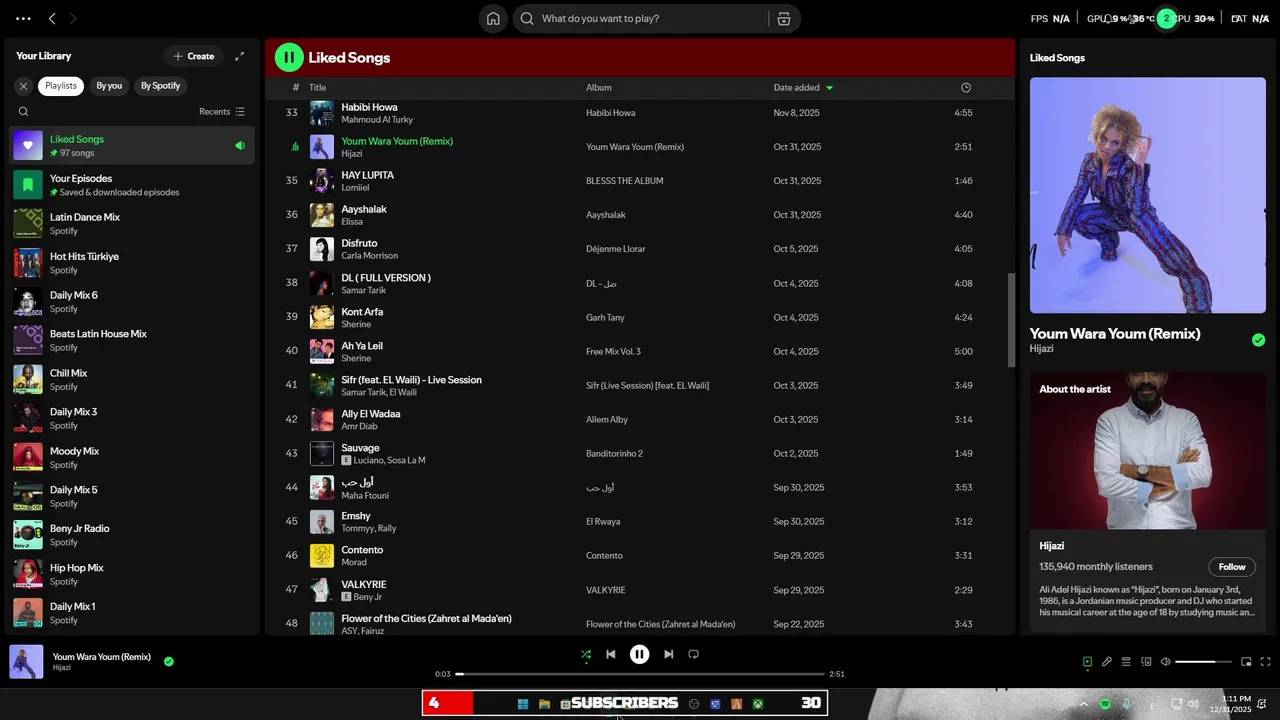
Task: Toggle shuffle off in the player
Action: [586, 654]
